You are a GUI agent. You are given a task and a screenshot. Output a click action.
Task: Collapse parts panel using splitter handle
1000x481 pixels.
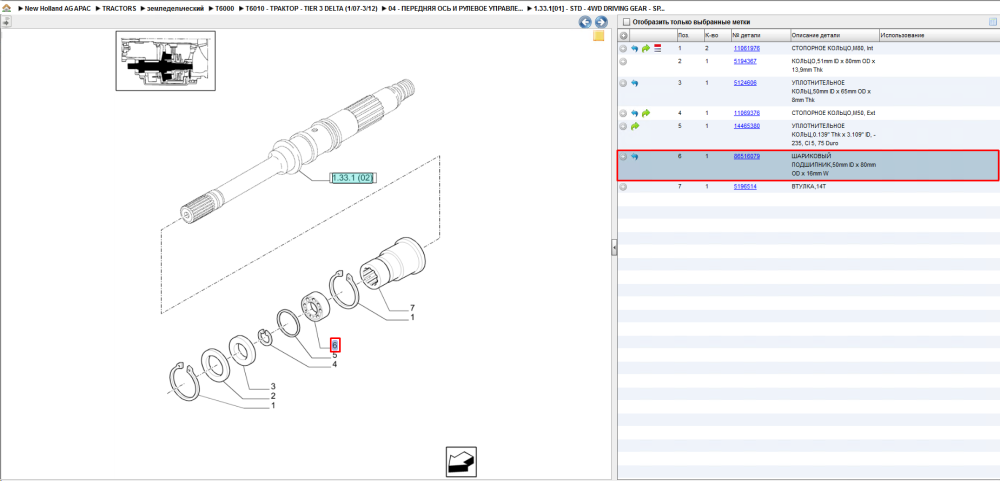[x=614, y=248]
